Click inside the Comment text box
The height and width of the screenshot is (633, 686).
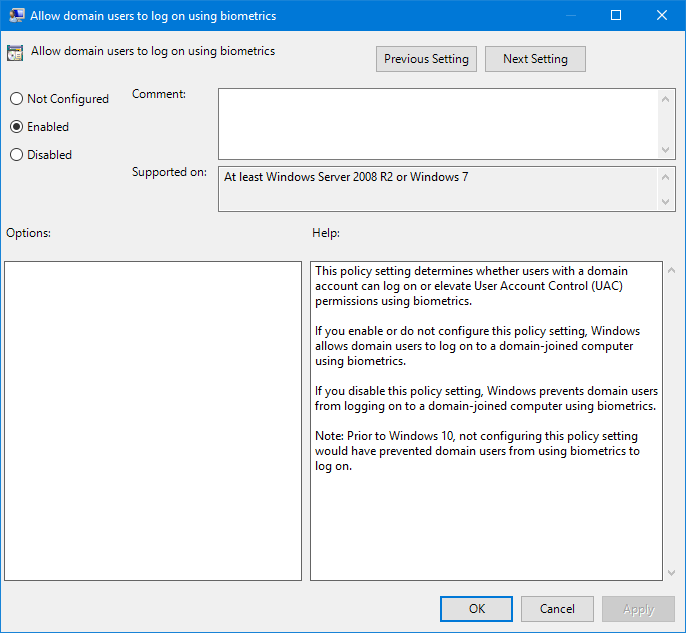pyautogui.click(x=438, y=122)
